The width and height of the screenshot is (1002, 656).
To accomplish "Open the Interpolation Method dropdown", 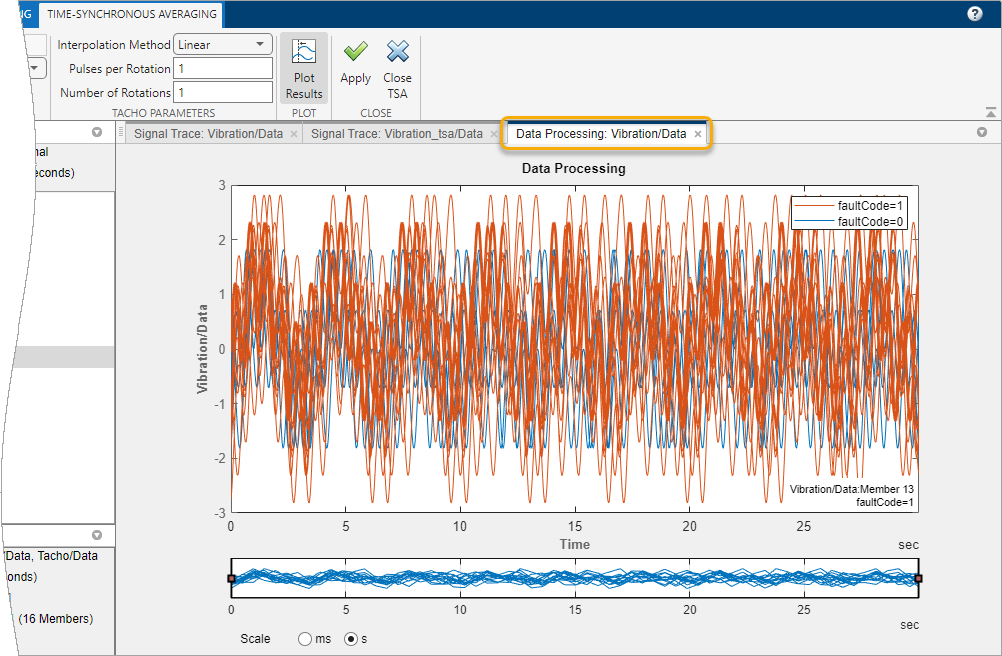I will [223, 45].
